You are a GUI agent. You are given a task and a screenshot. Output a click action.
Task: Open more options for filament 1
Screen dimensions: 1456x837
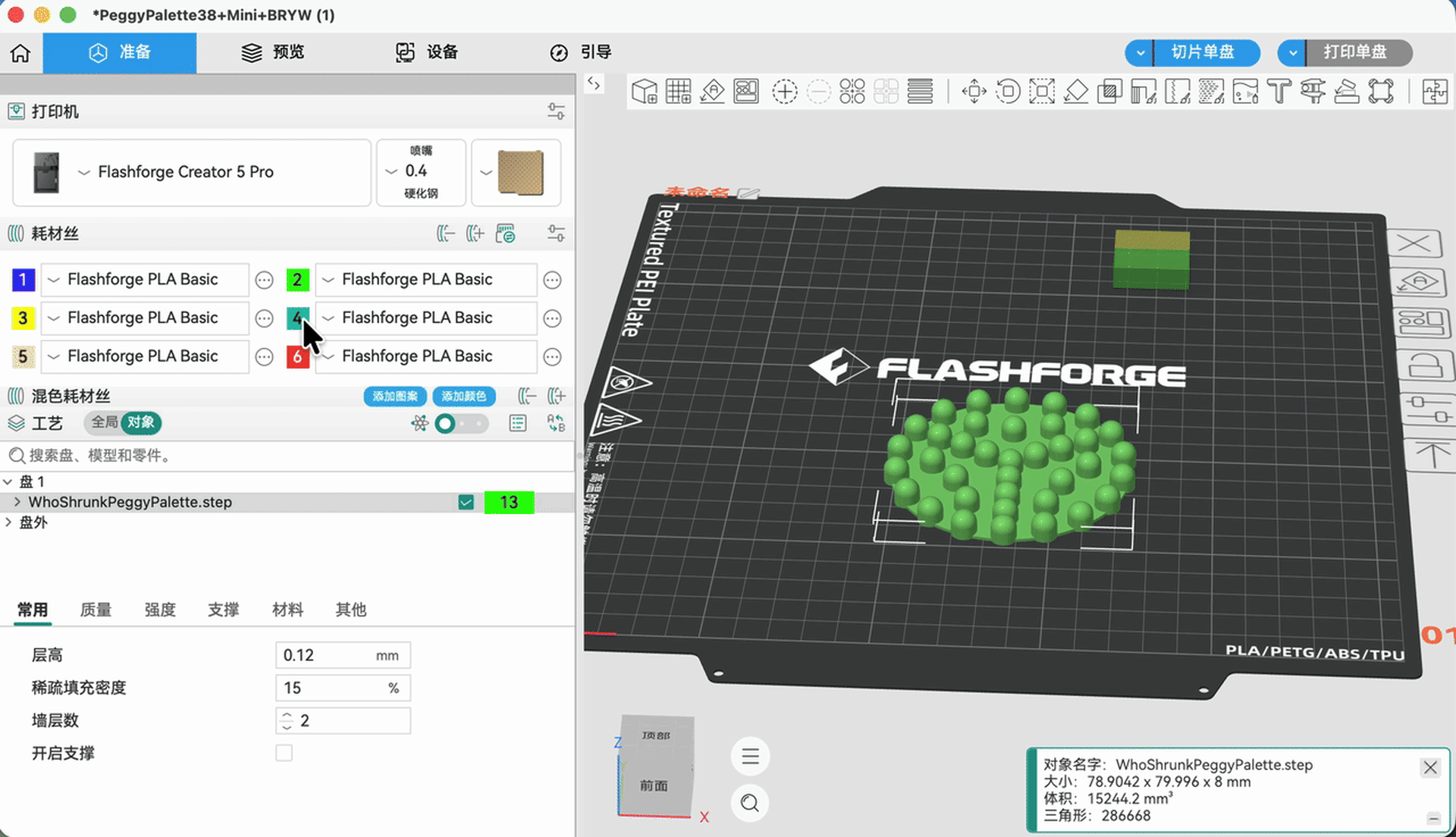pos(264,281)
